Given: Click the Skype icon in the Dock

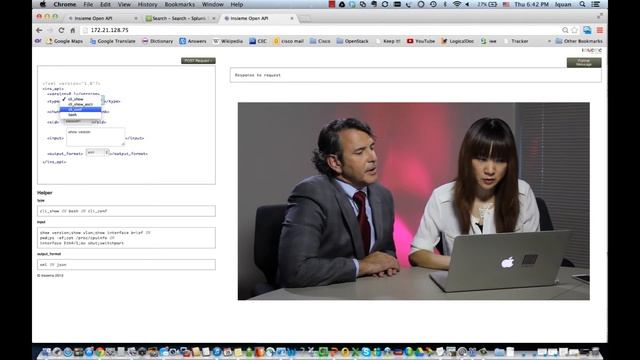Looking at the screenshot, I should [x=366, y=352].
